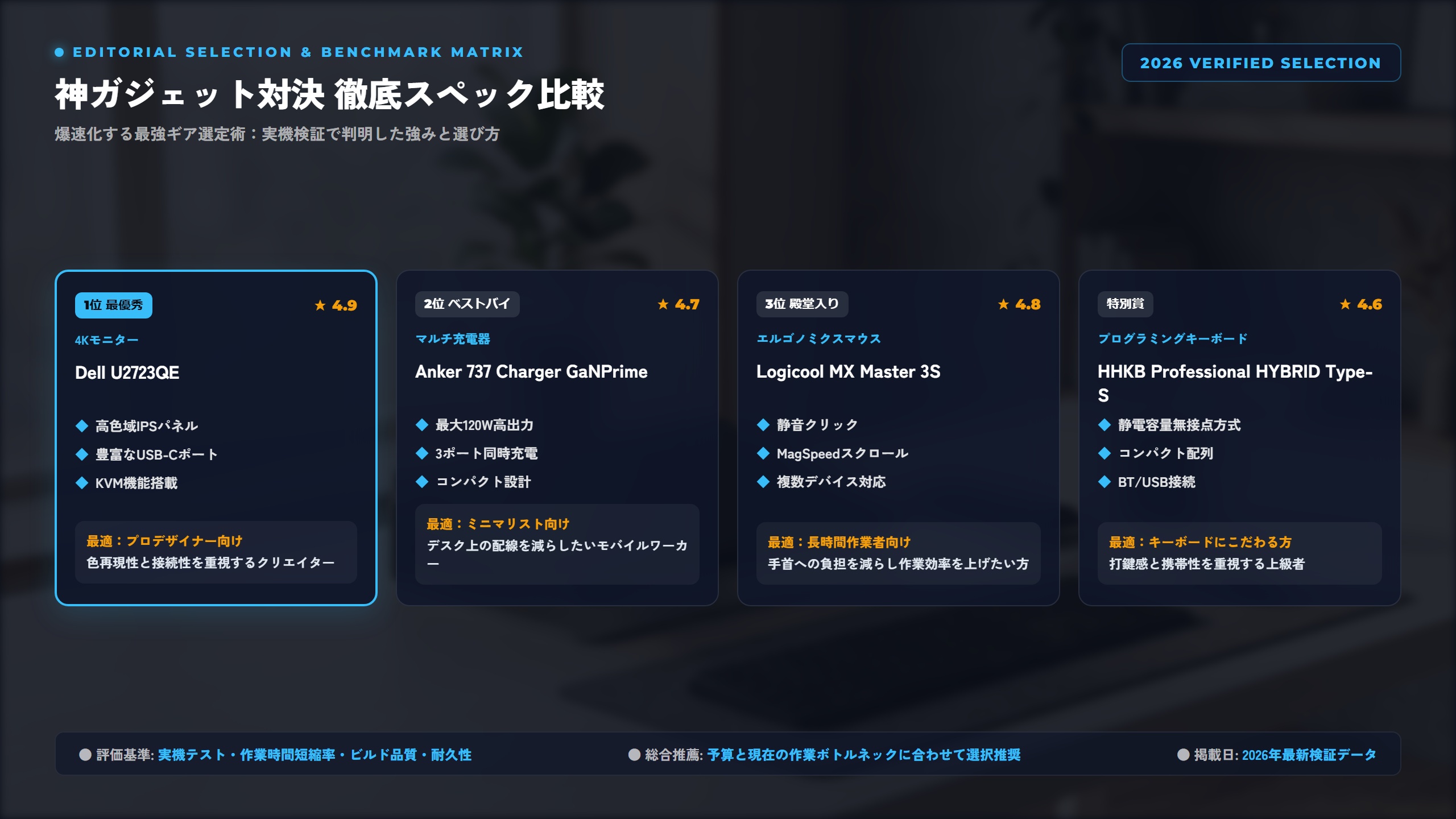Viewport: 1456px width, 819px height.
Task: Click the diamond bullet beside MagSpeedスクロール
Action: point(763,453)
